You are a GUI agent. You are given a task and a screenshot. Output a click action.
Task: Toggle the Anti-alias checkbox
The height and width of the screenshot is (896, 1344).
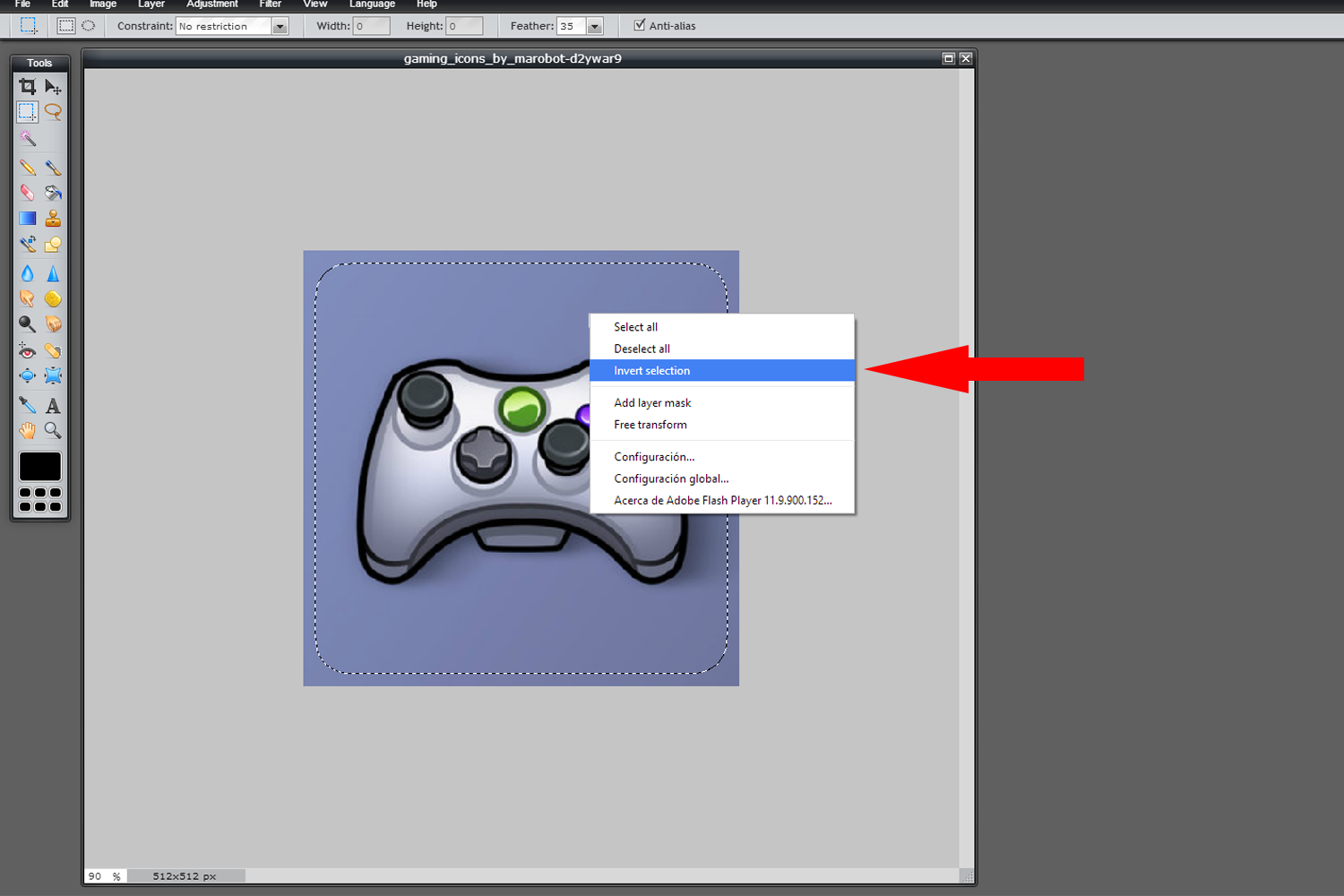point(640,25)
